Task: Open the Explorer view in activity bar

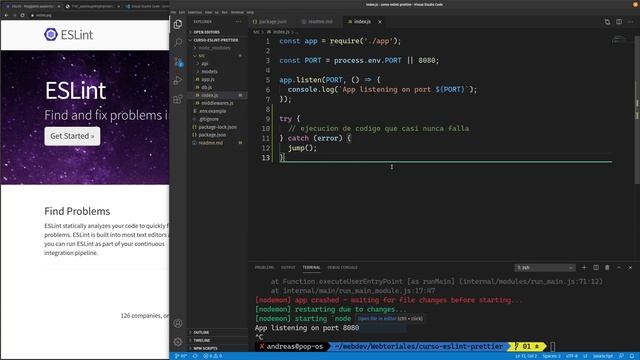Action: point(178,24)
